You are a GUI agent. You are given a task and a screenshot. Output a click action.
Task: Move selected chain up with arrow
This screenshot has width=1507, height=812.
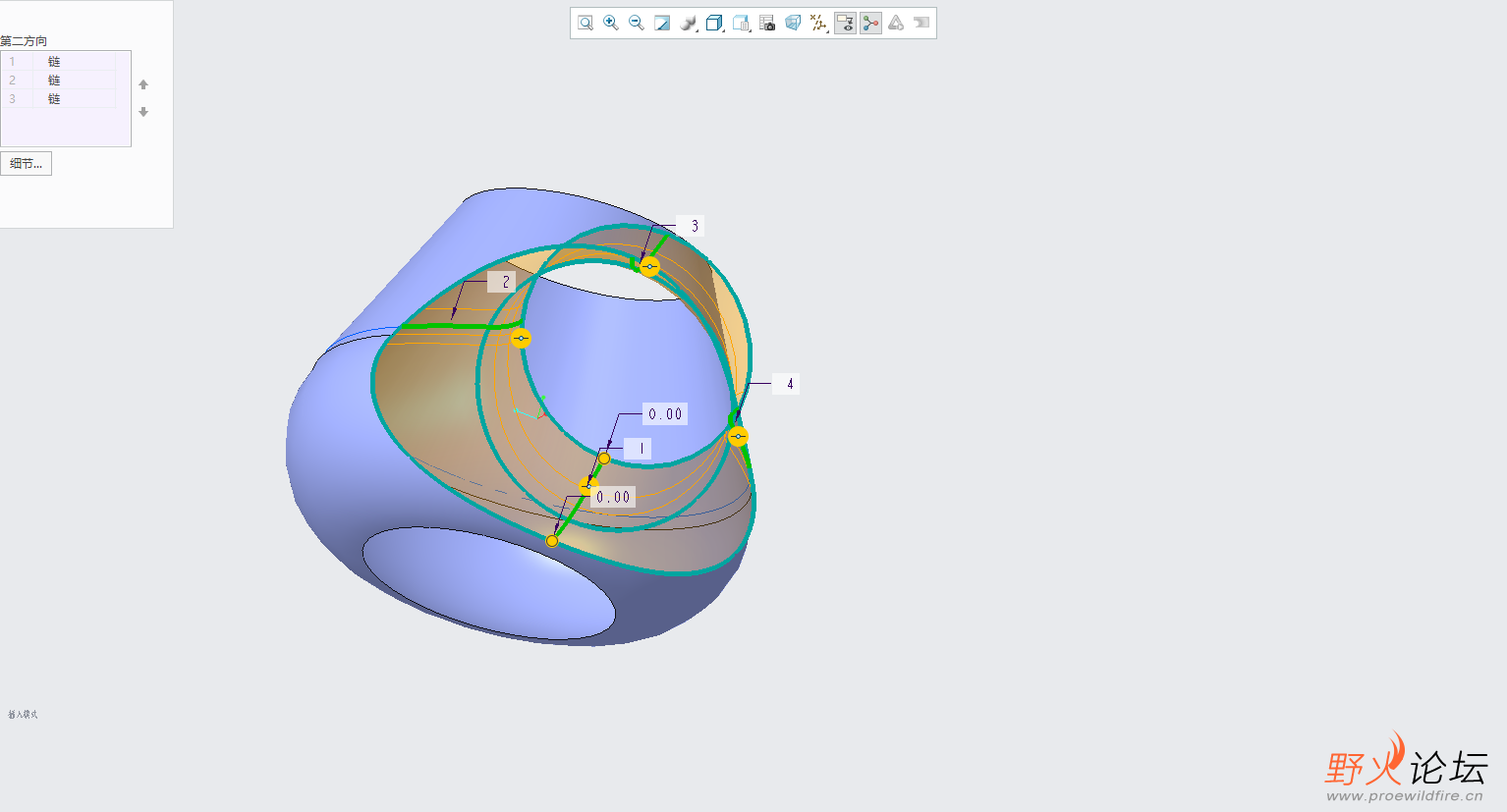point(143,84)
